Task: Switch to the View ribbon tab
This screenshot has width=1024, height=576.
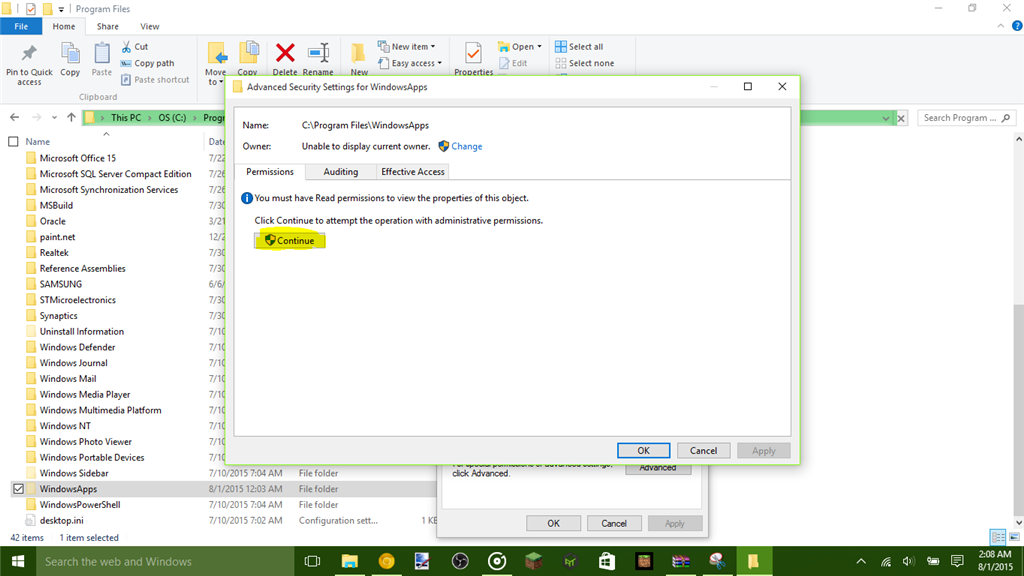Action: [150, 26]
